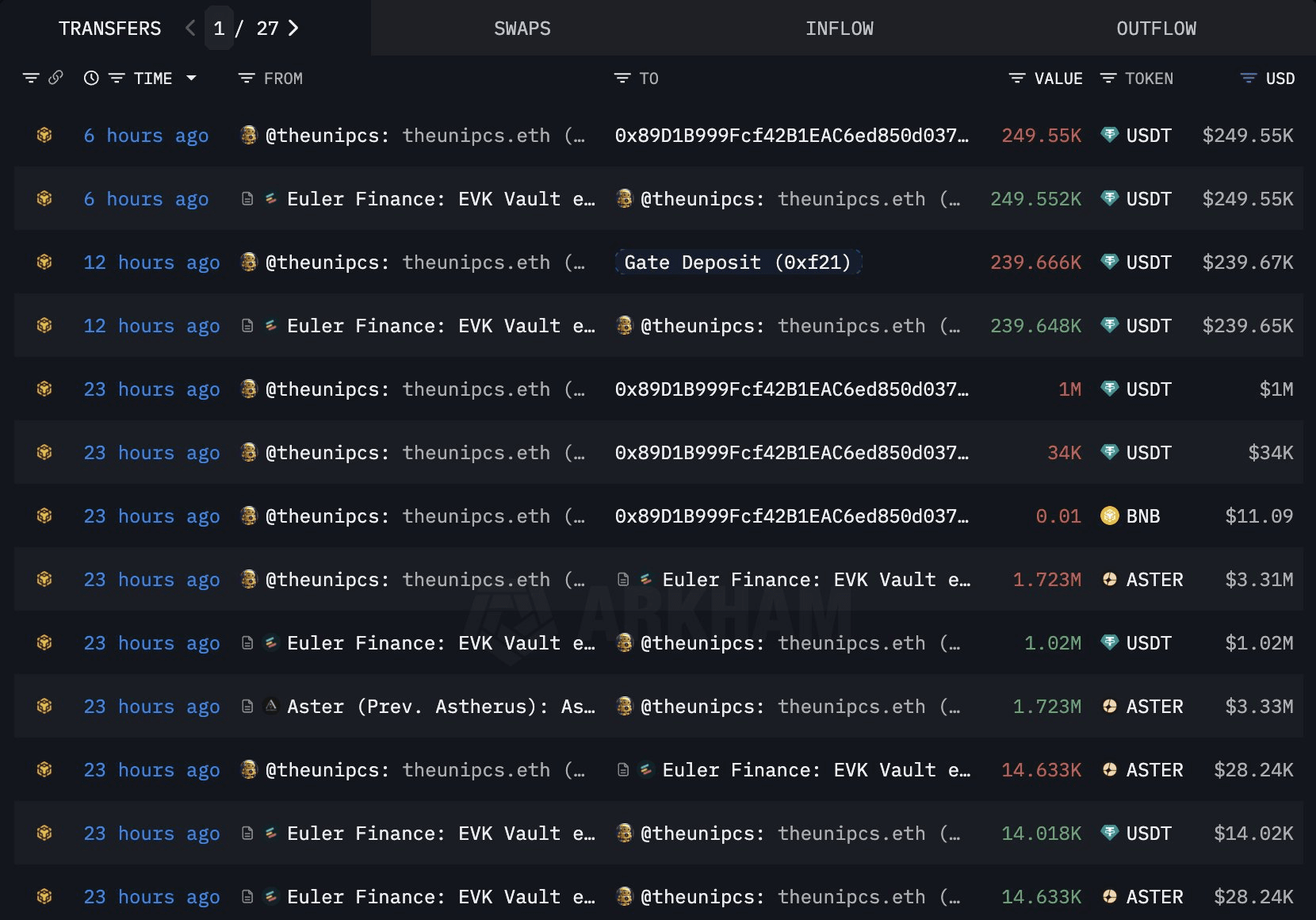The image size is (1316, 920).
Task: Open Euler Finance sender on 14.018K row
Action: [441, 834]
